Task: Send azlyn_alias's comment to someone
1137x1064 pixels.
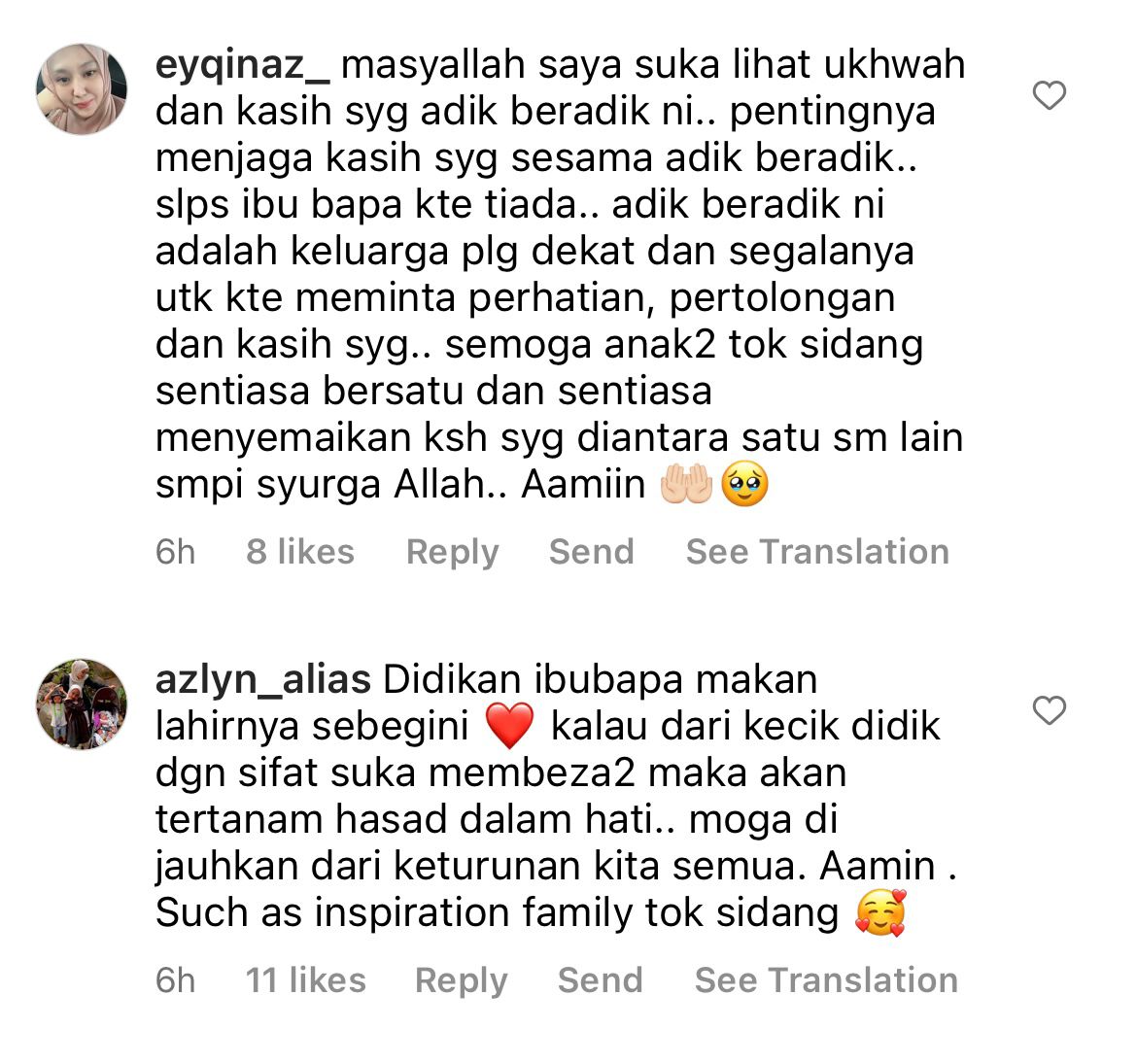Action: (x=601, y=979)
